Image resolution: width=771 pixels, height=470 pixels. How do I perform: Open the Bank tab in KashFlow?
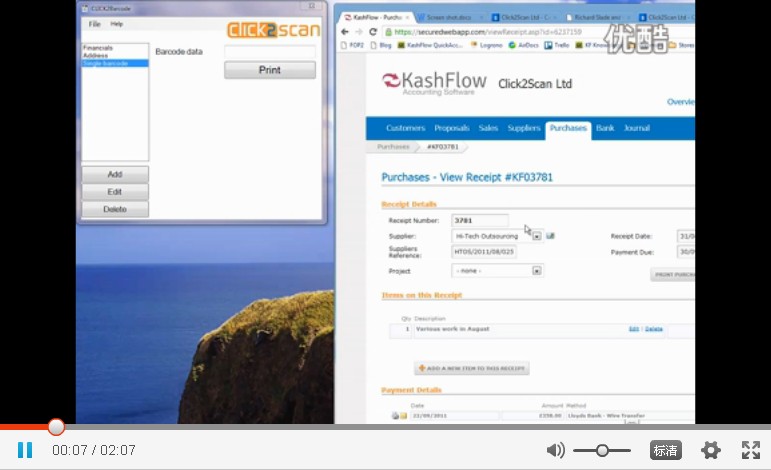(605, 128)
